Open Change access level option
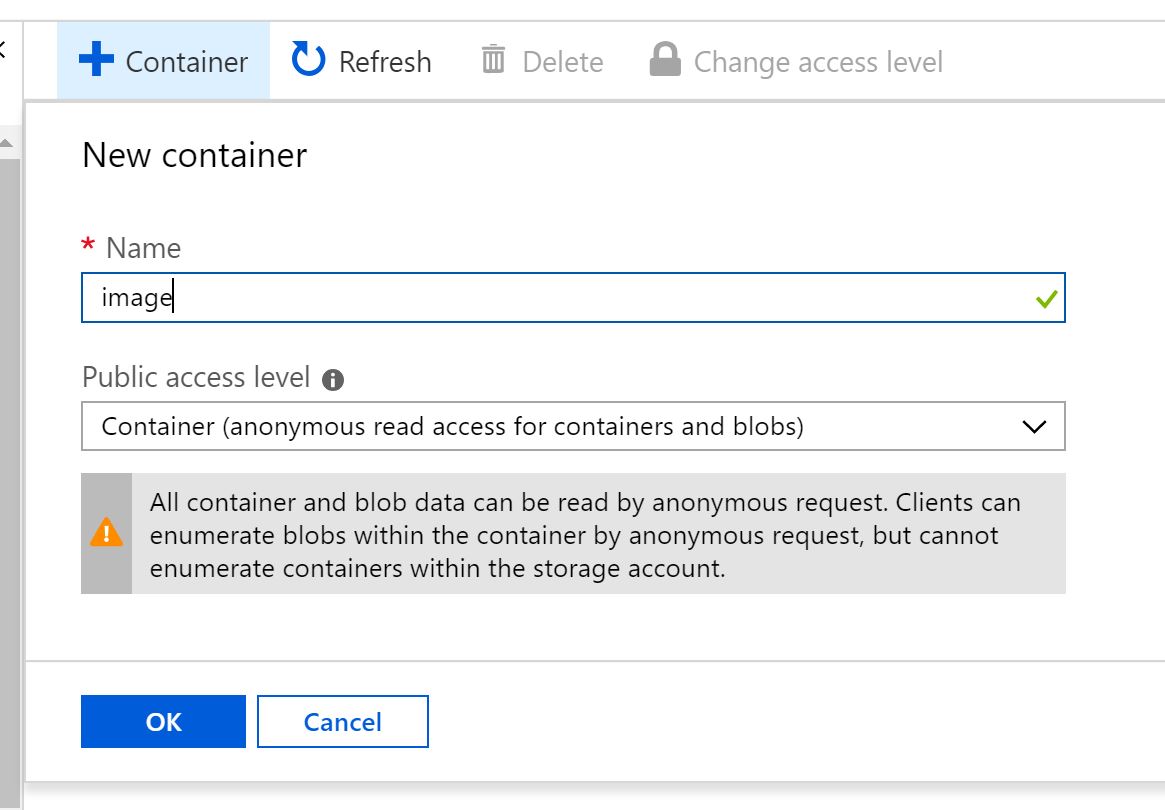 point(818,62)
